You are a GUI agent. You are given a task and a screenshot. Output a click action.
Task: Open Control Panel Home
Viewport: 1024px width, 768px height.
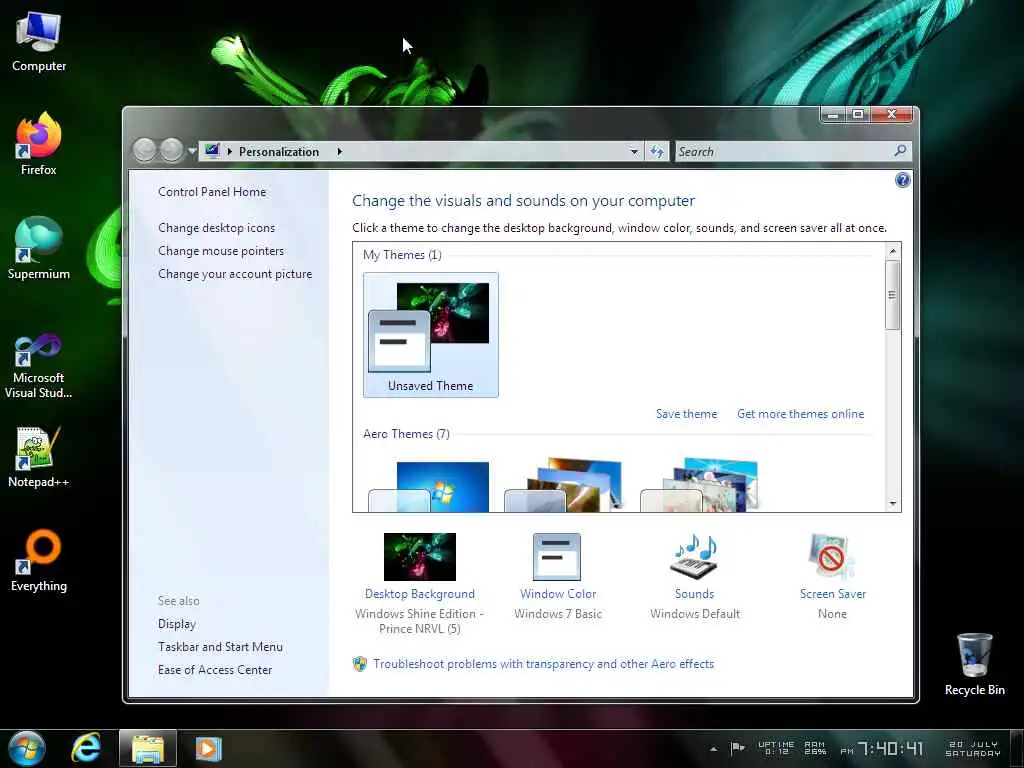(x=212, y=192)
